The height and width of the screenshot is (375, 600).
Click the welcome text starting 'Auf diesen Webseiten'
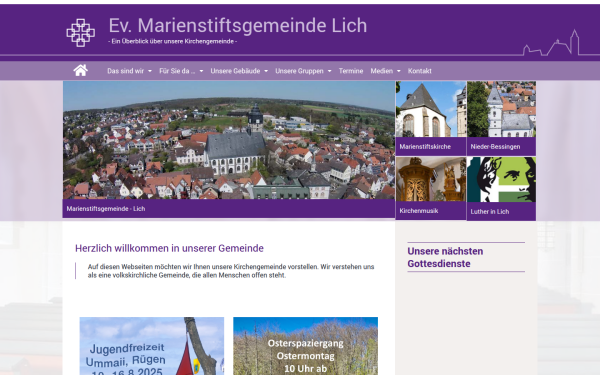(231, 271)
